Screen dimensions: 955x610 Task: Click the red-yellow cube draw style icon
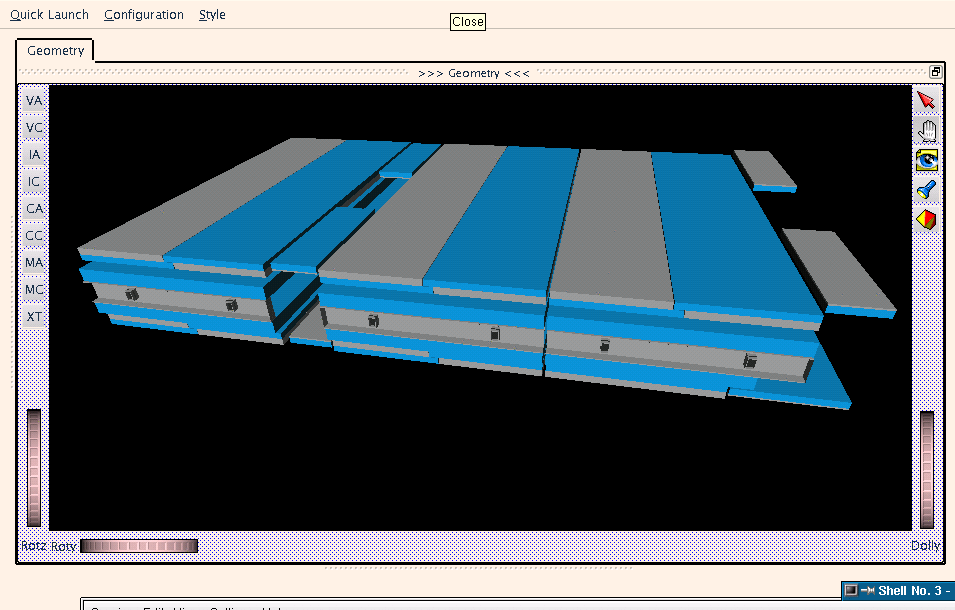pos(926,219)
